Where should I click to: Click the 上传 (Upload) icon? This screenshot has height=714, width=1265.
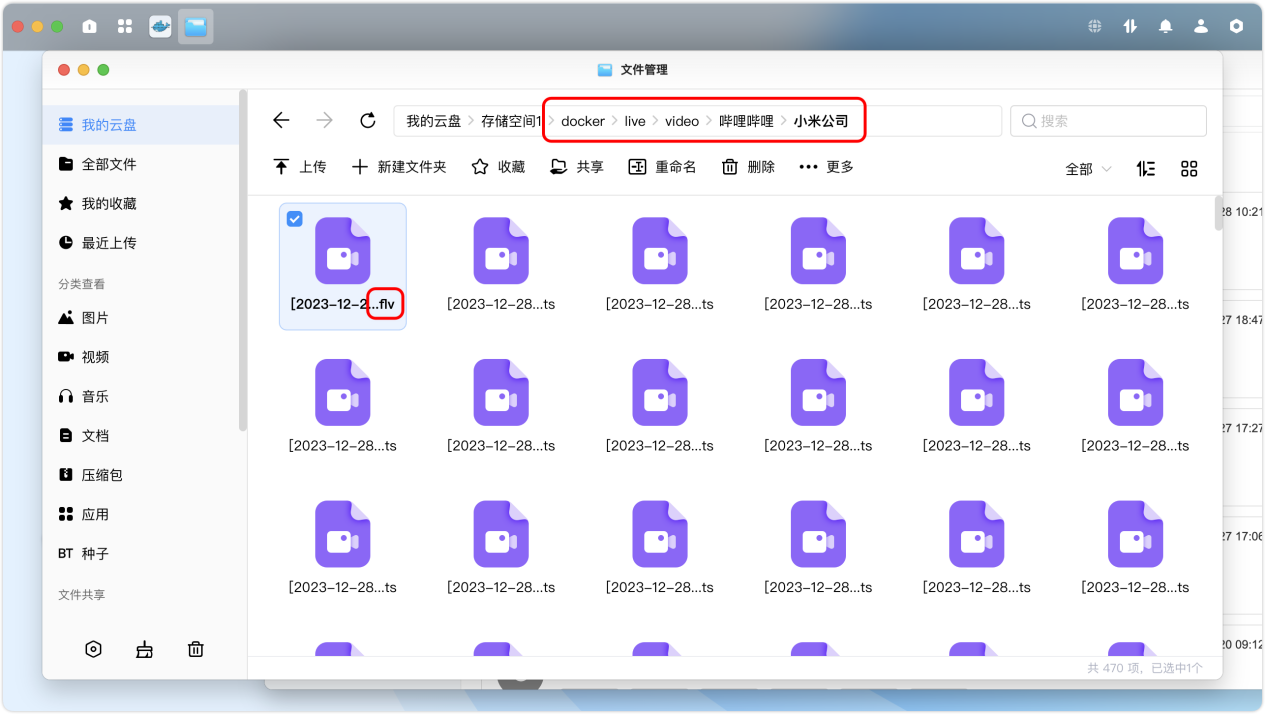coord(283,166)
